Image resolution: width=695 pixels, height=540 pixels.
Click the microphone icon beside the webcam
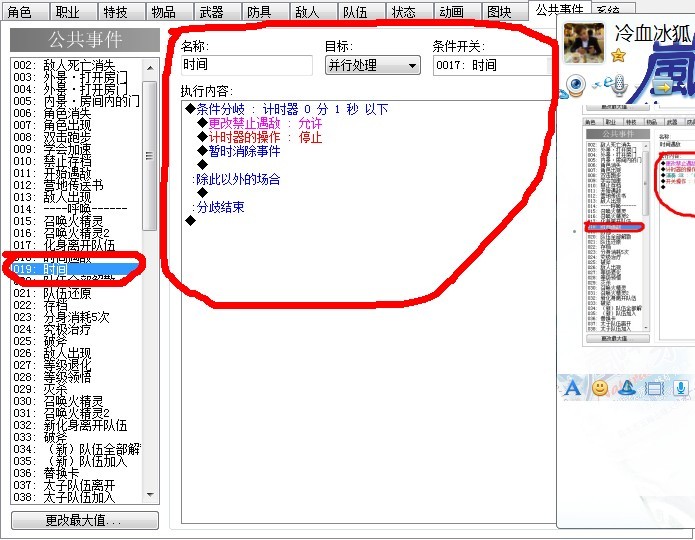pyautogui.click(x=619, y=86)
